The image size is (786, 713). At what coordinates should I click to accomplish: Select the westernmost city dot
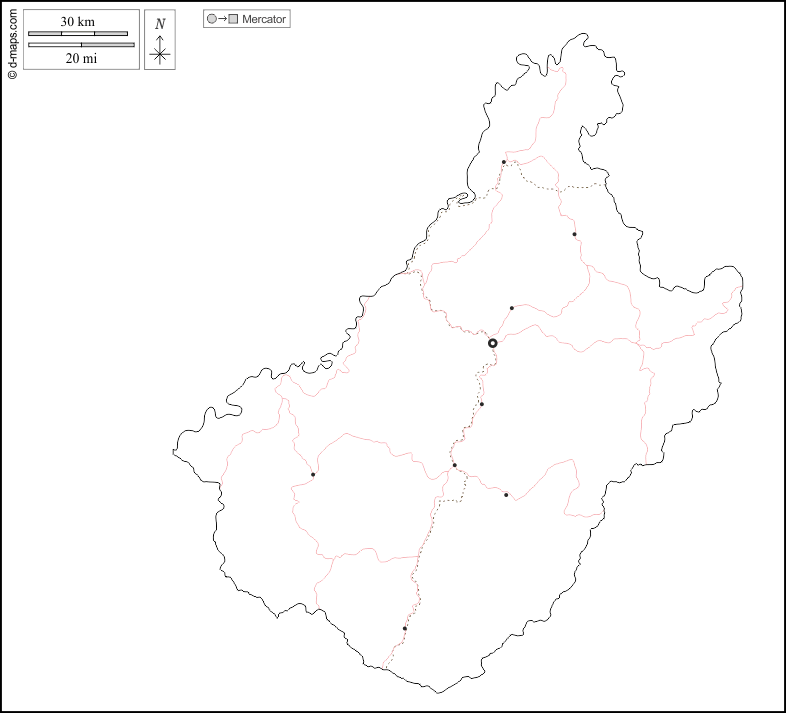pos(313,475)
